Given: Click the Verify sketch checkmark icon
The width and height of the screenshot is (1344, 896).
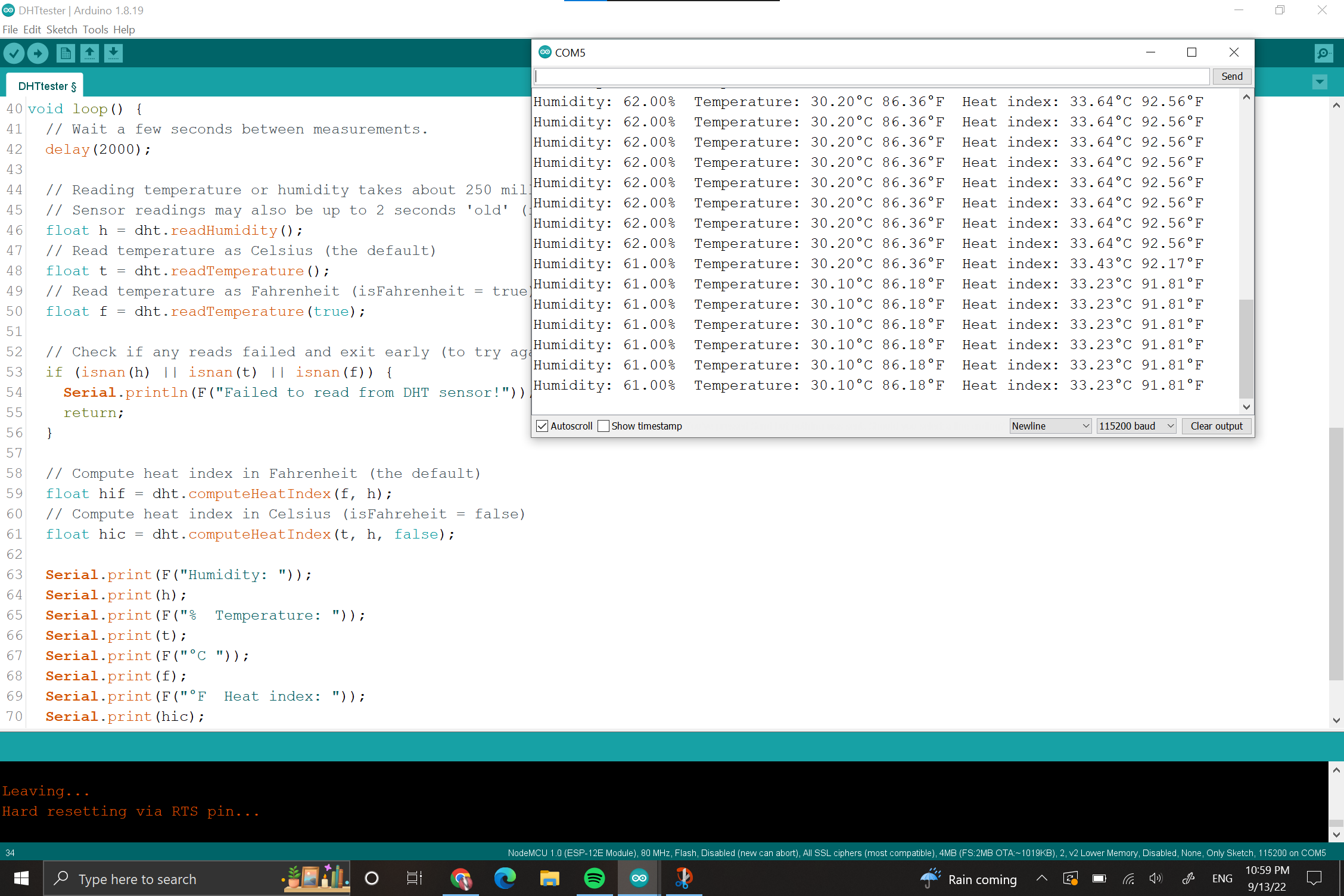Looking at the screenshot, I should 14,54.
